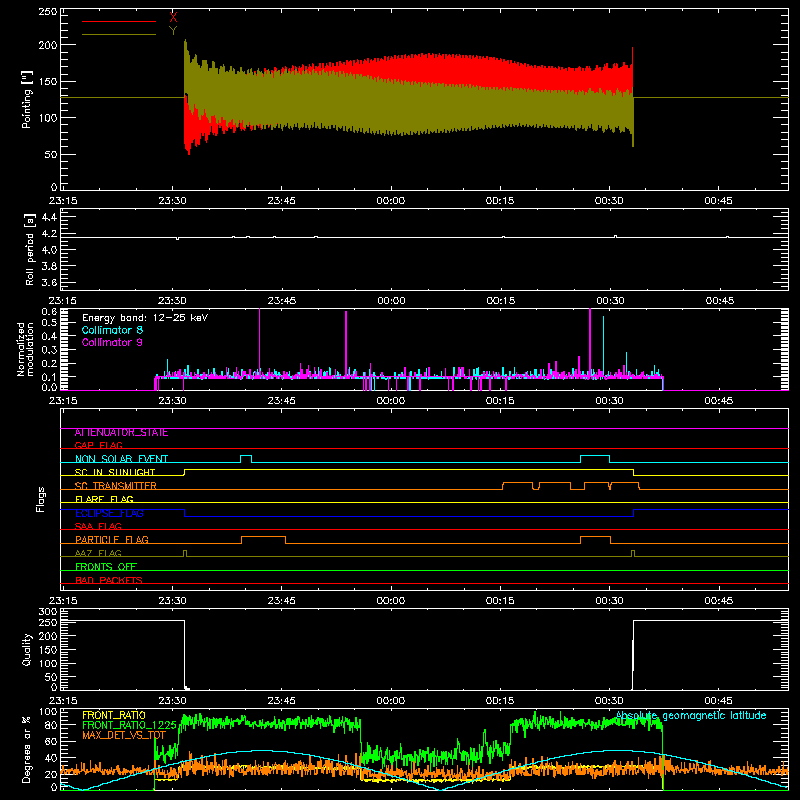Click the Collimator 8 legend entry
Screen dimensions: 800x800
point(112,330)
